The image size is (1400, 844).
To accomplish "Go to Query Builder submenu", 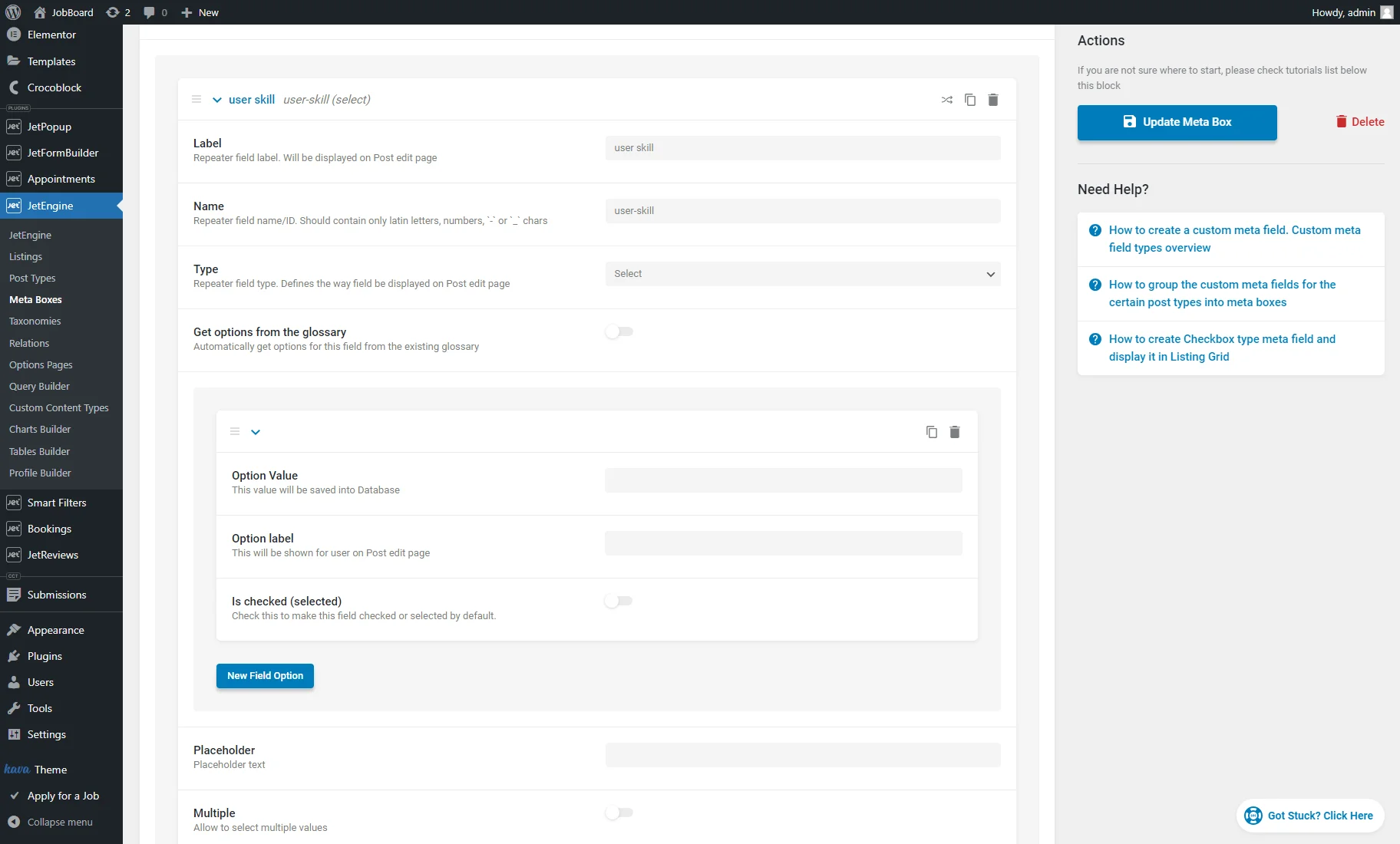I will pos(39,386).
